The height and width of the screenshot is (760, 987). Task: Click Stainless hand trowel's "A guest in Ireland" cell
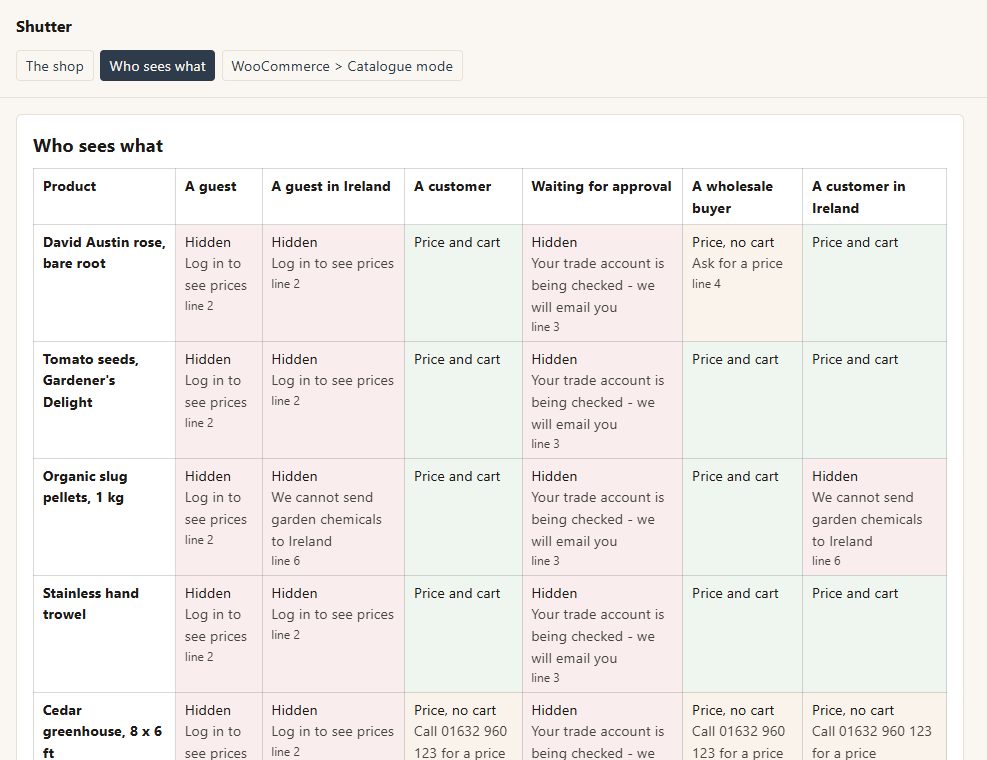[x=334, y=635]
